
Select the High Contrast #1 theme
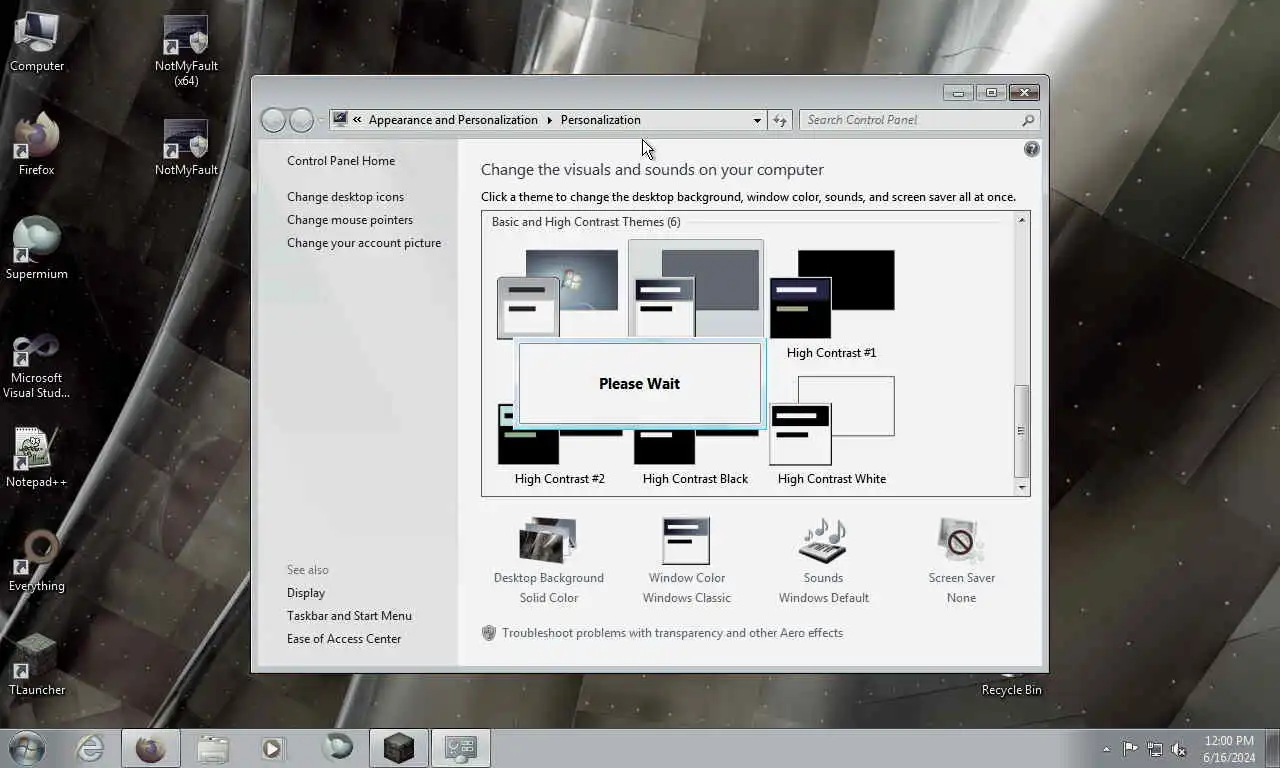point(831,305)
